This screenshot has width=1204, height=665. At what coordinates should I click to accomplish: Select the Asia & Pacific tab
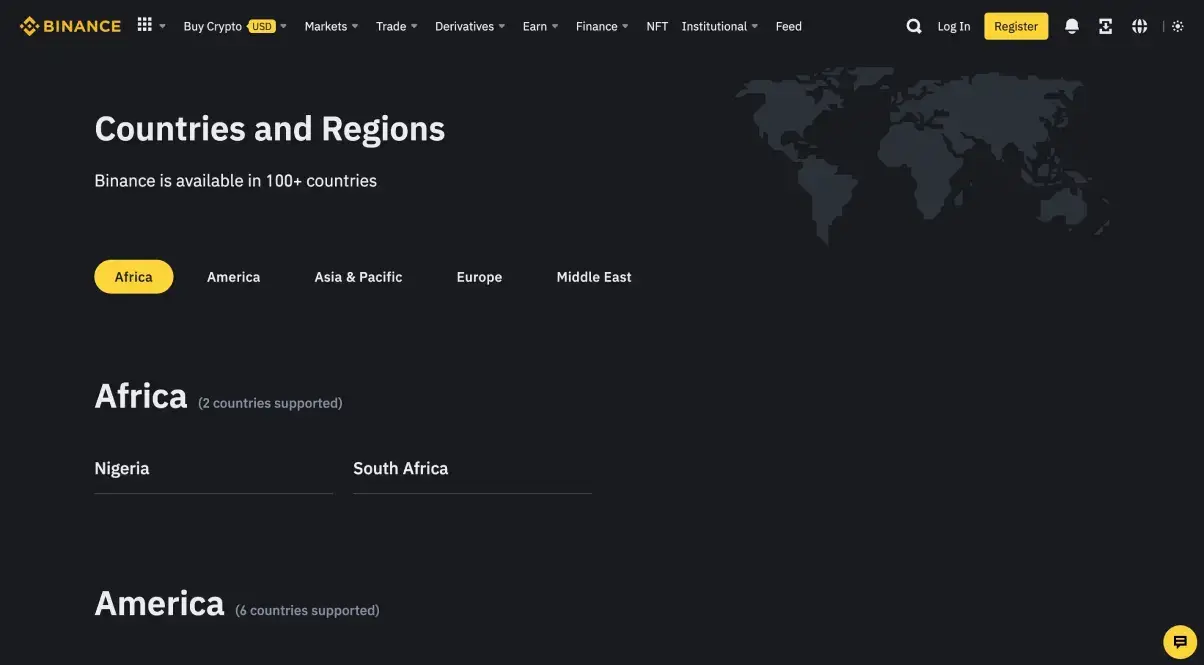tap(358, 277)
